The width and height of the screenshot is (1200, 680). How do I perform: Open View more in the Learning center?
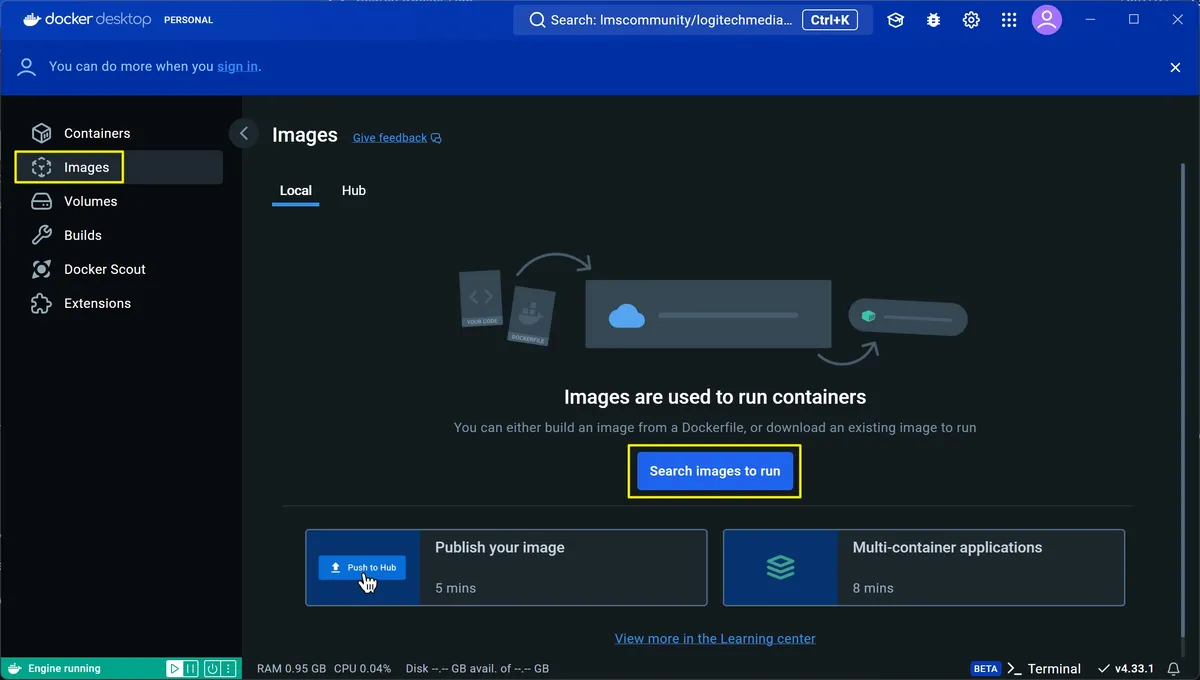pyautogui.click(x=715, y=638)
